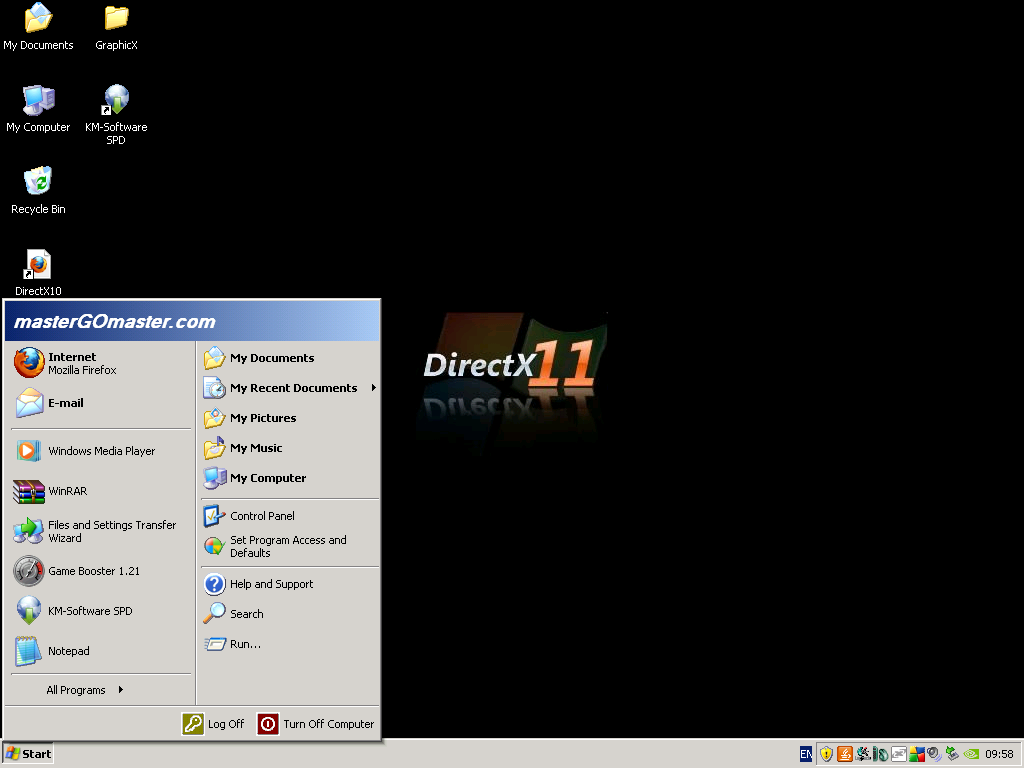
Task: Click the Safely Remove Hardware tray icon
Action: tap(952, 754)
